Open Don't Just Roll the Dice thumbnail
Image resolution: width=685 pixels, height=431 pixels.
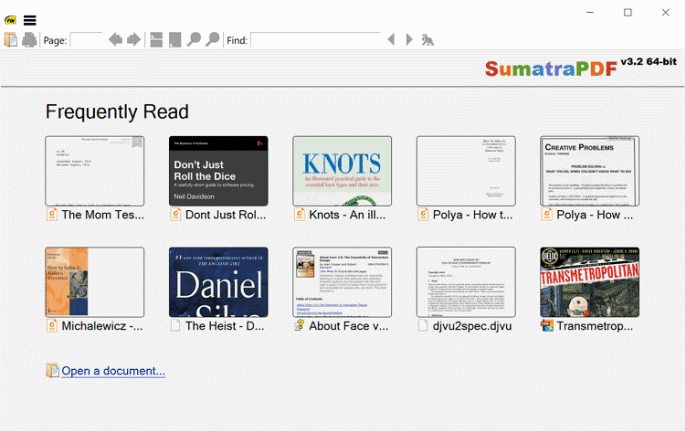point(218,171)
